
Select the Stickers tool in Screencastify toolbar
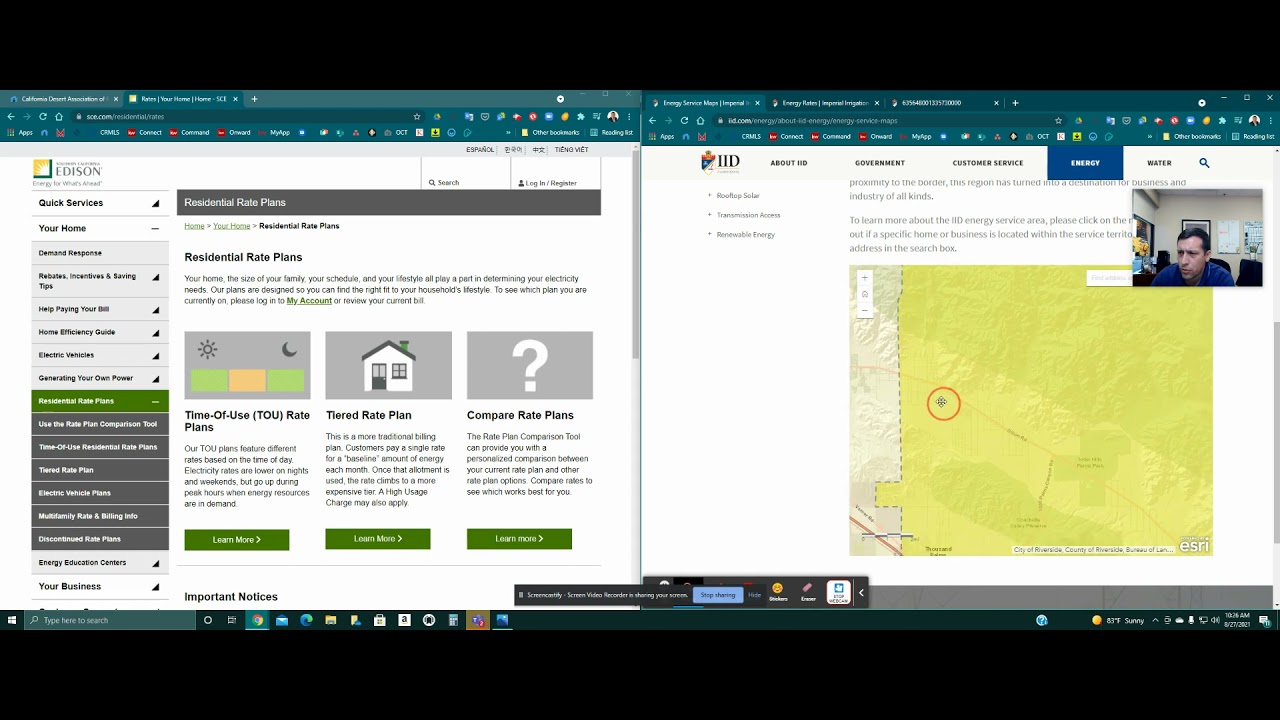click(778, 592)
